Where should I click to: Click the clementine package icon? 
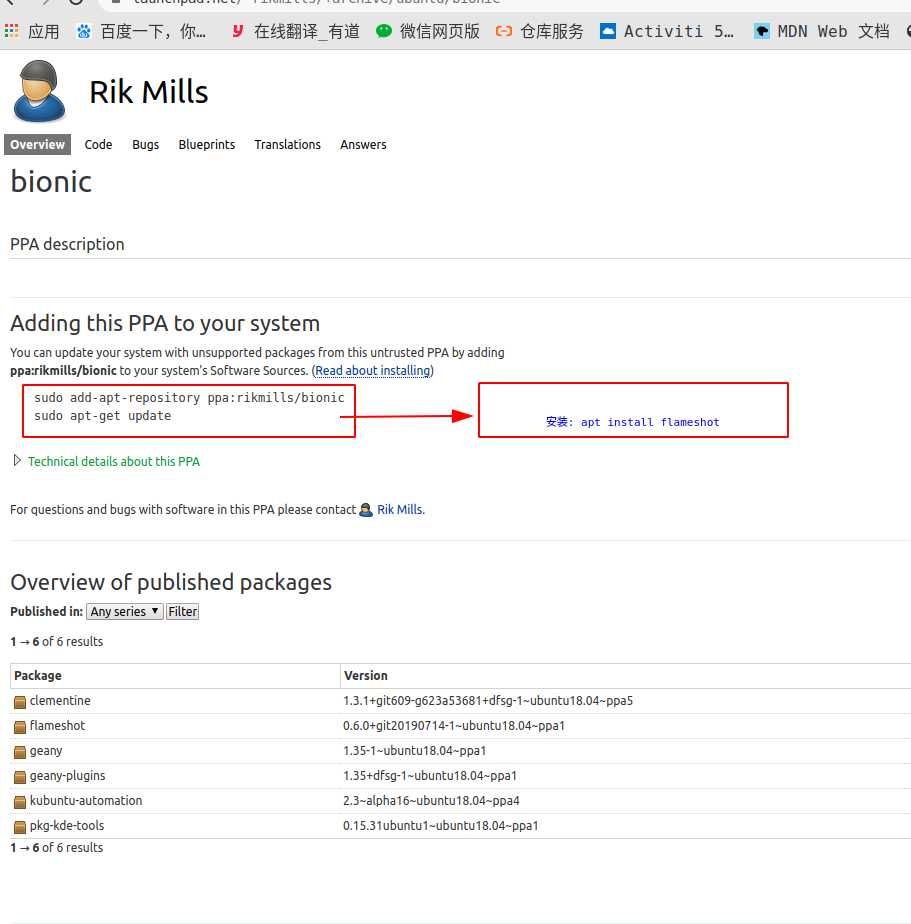pos(20,702)
